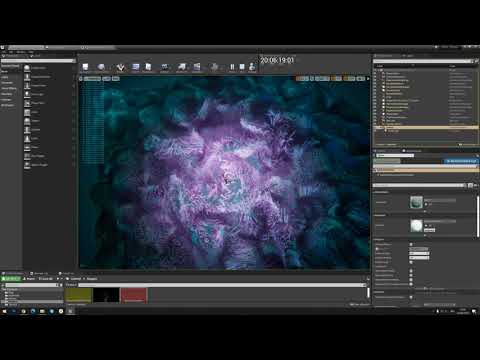Screen dimensions: 480x360
Task: Open the Source Control toolbar icon
Action: pyautogui.click(x=101, y=68)
